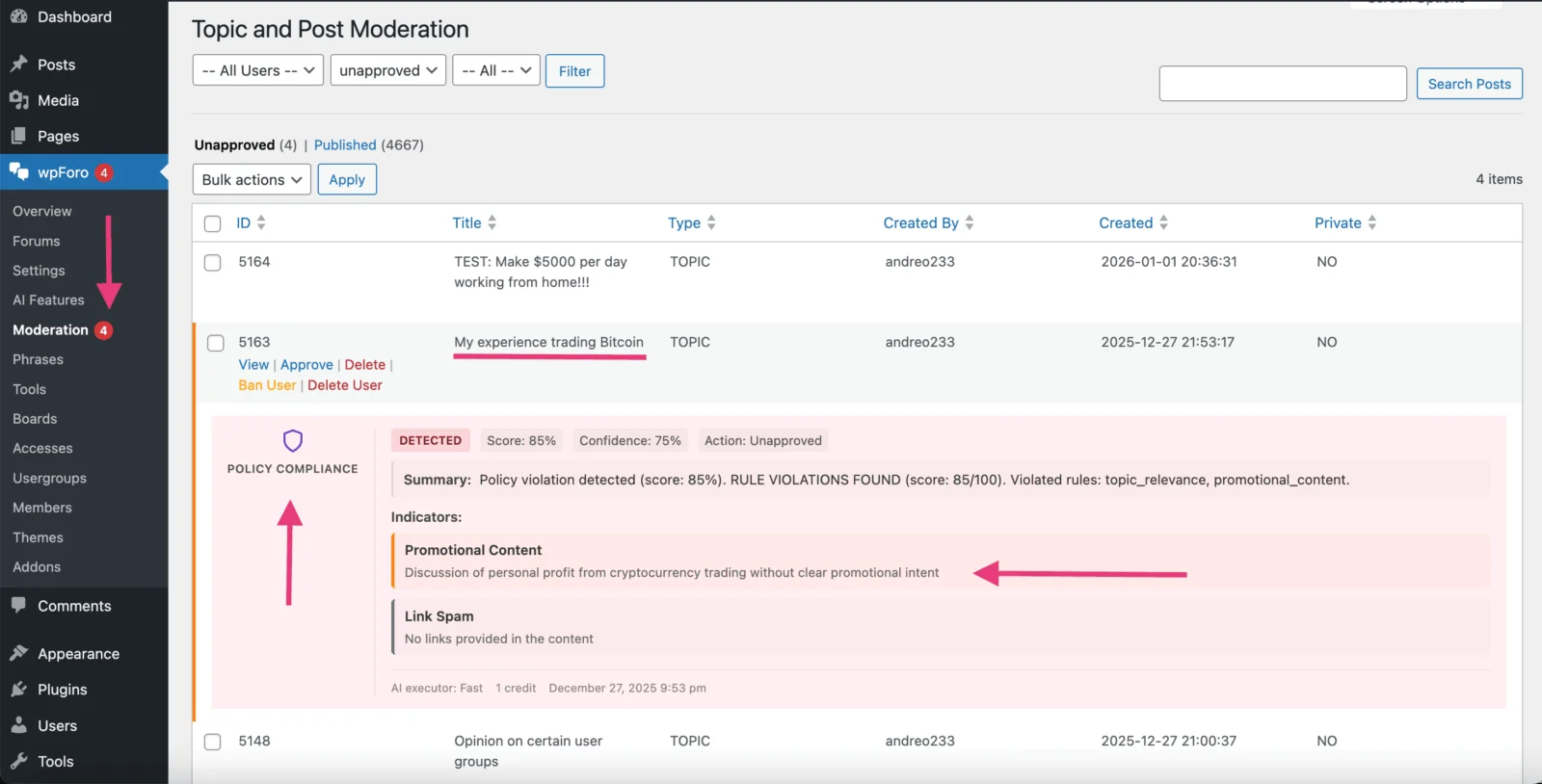Click the Plugins plug icon
Screen dimensions: 1542x784
tap(18, 690)
